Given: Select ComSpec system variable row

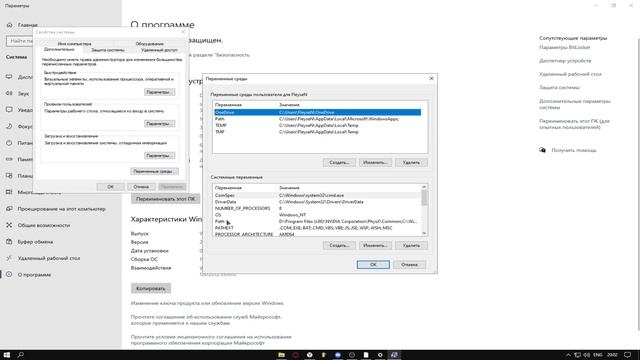Looking at the screenshot, I should [317, 196].
